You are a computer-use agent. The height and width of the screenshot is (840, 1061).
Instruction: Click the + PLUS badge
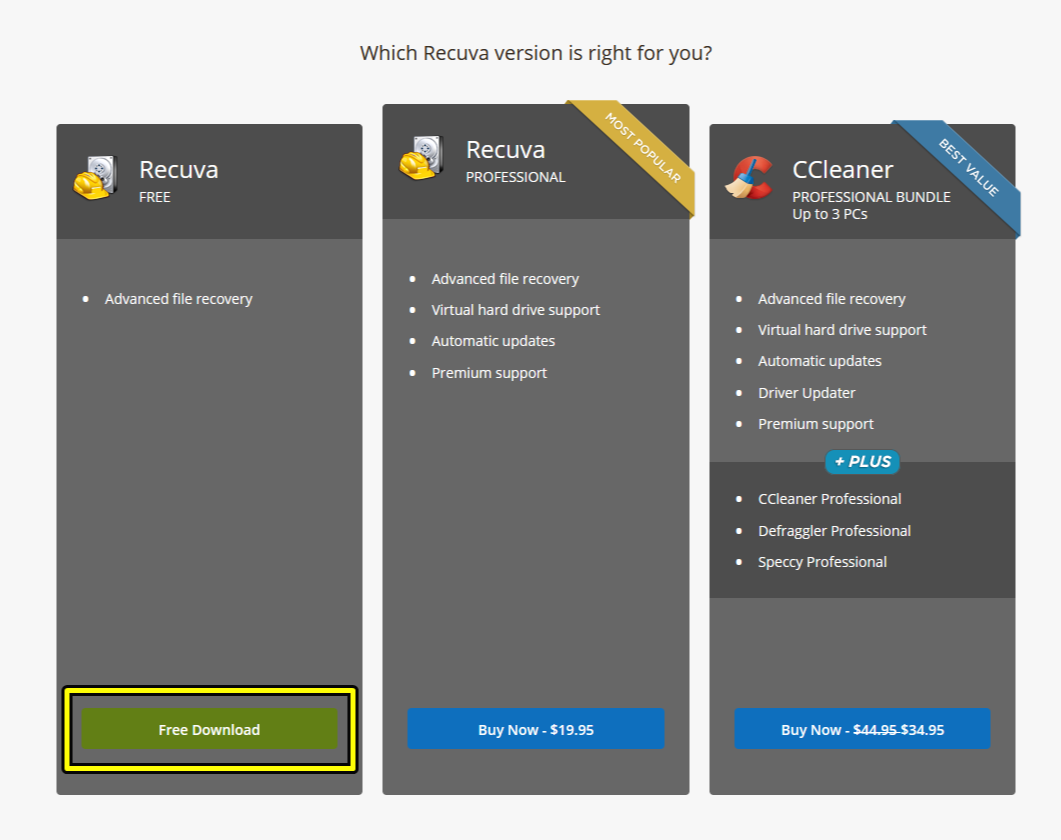(x=862, y=462)
